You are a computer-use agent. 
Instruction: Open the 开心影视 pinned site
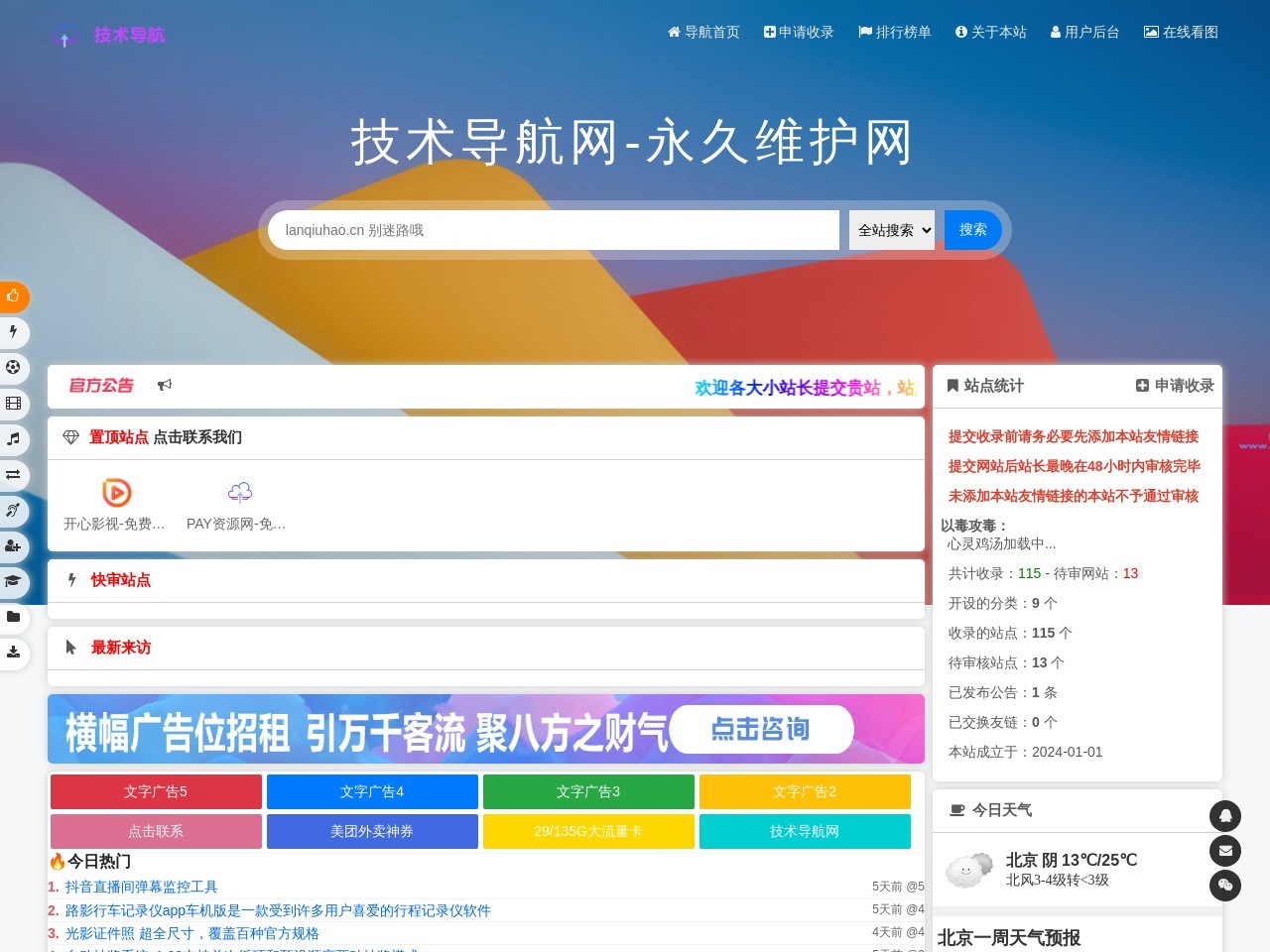pos(115,504)
